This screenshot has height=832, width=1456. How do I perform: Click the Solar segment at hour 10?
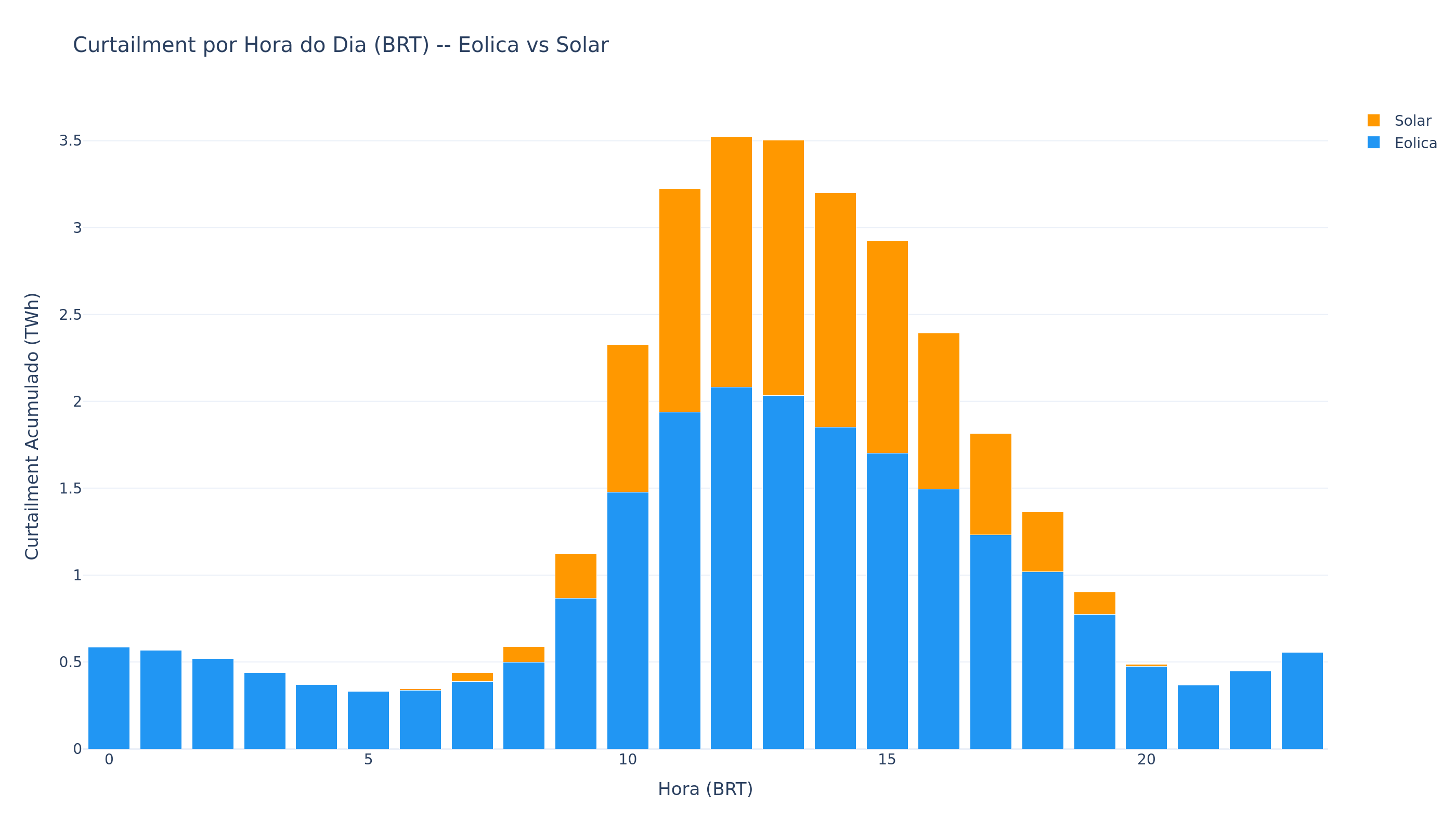pos(628,418)
